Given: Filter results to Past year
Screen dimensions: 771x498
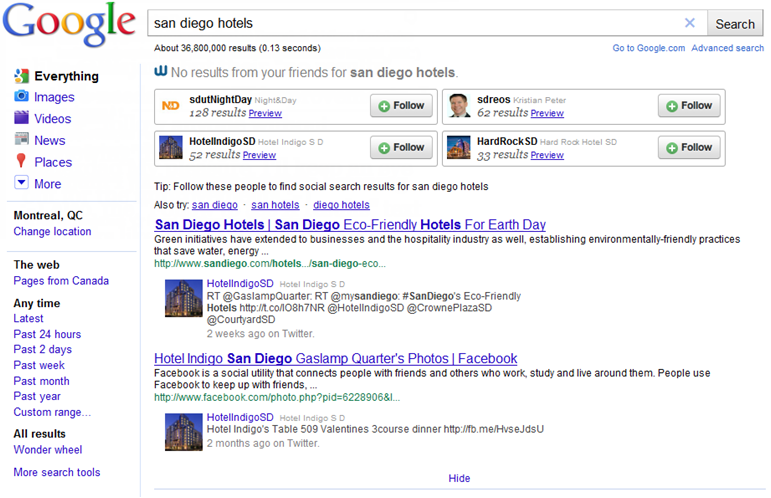Looking at the screenshot, I should [37, 396].
